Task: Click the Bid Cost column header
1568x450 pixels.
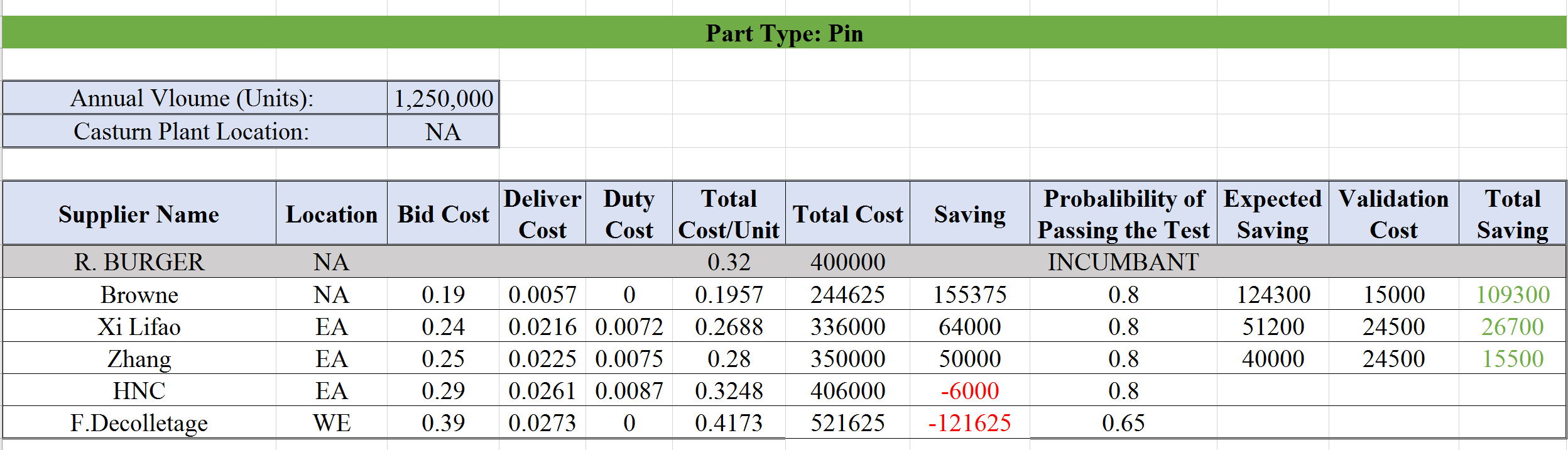Action: click(x=443, y=214)
